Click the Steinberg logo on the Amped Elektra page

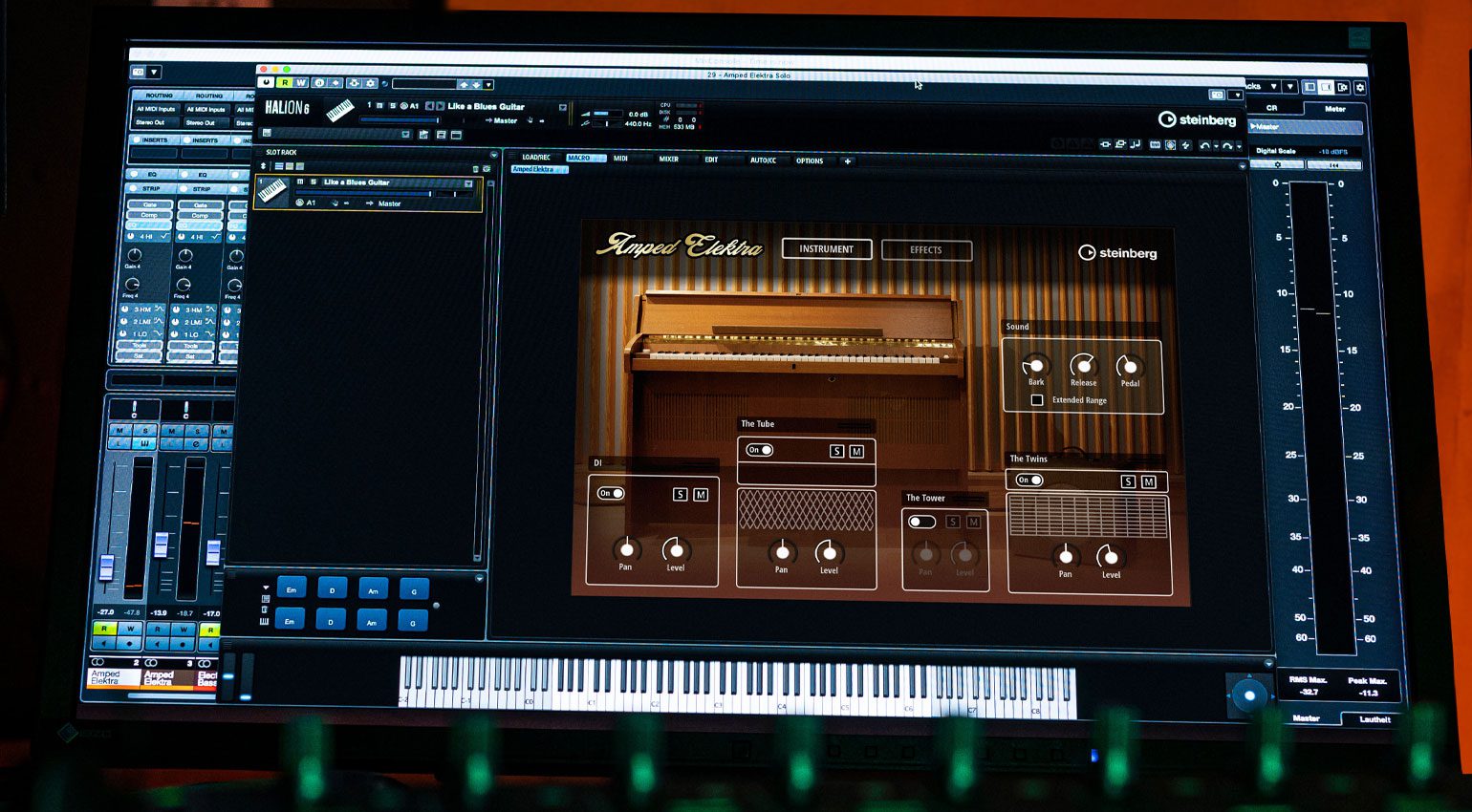tap(1116, 254)
